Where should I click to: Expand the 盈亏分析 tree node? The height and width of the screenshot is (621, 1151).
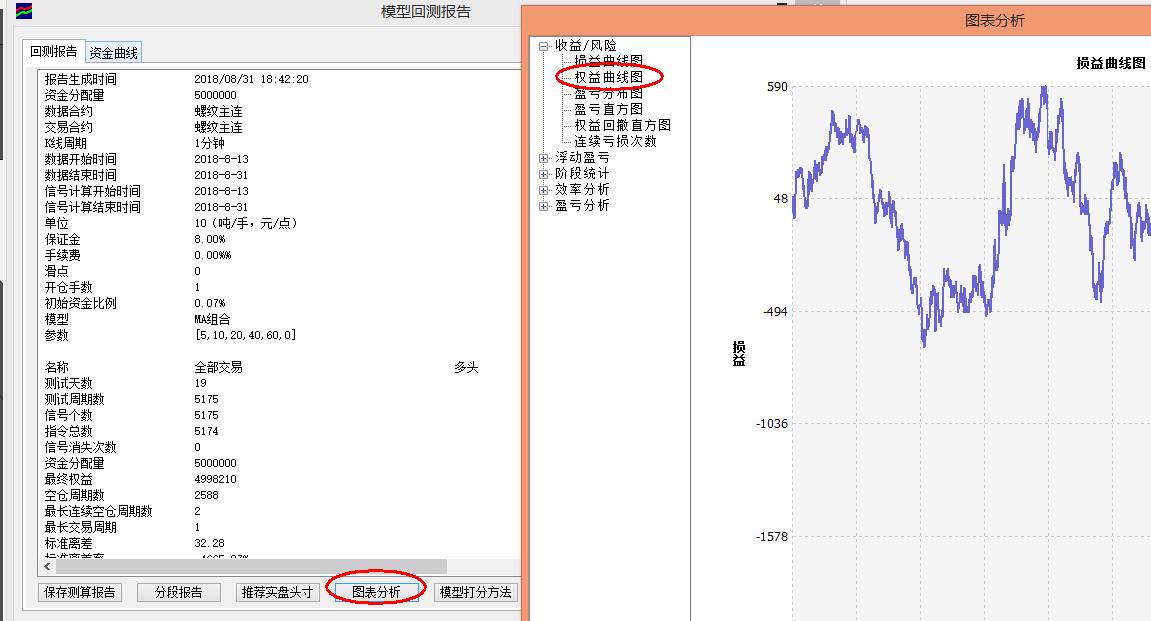544,206
